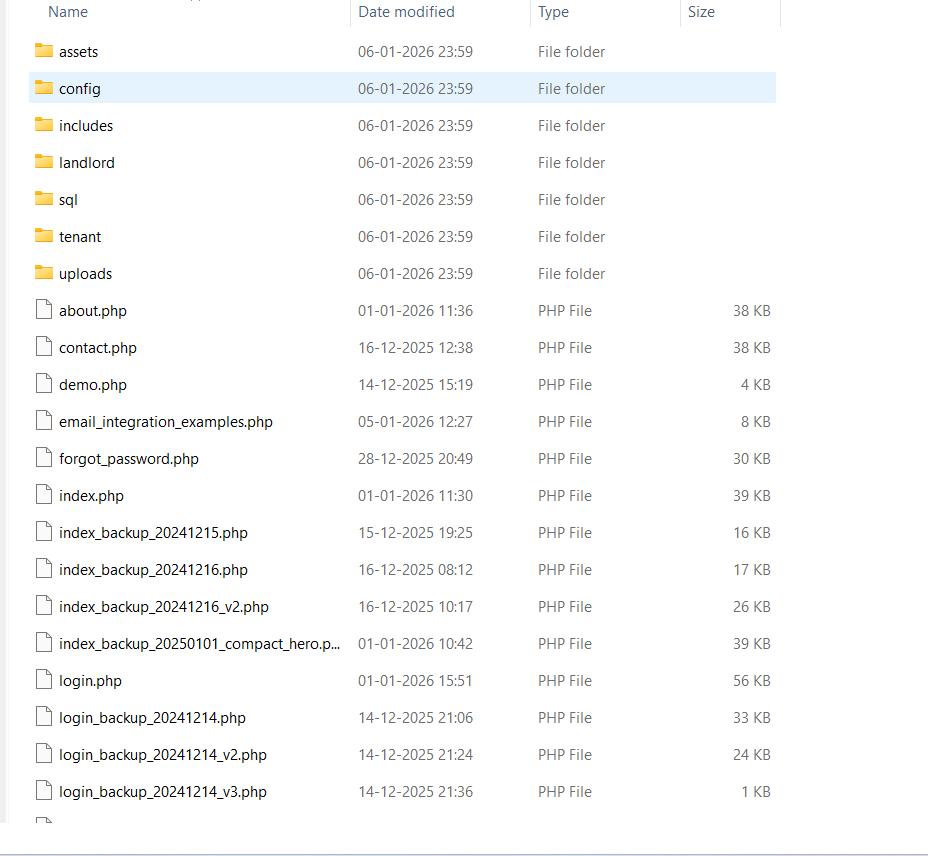Screen dimensions: 928x856
Task: Sort files by Size column header
Action: click(701, 12)
